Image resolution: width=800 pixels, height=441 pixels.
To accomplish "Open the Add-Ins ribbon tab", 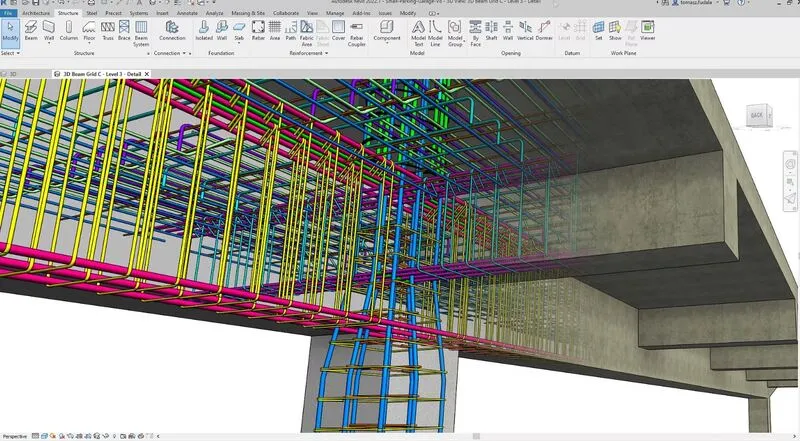I will 361,13.
